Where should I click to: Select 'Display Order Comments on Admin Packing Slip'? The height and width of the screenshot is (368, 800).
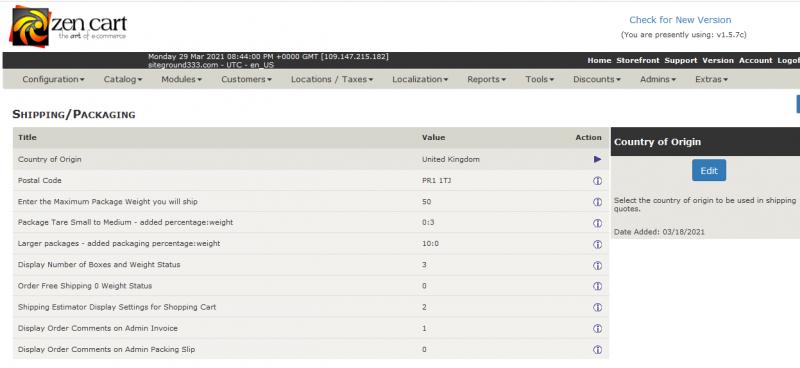coord(106,350)
